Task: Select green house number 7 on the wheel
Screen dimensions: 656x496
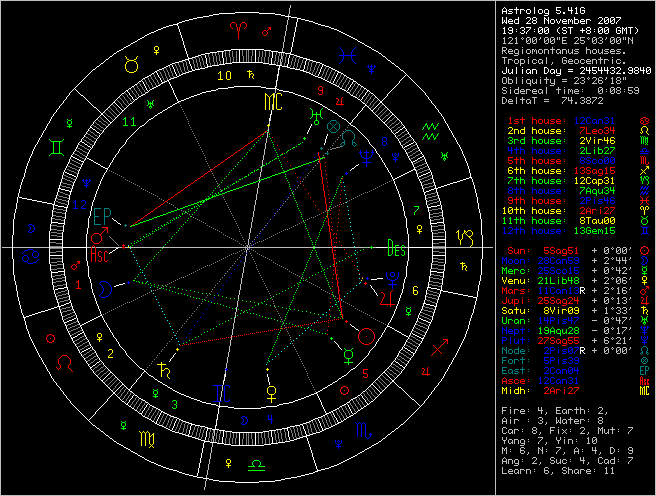Action: pyautogui.click(x=416, y=210)
